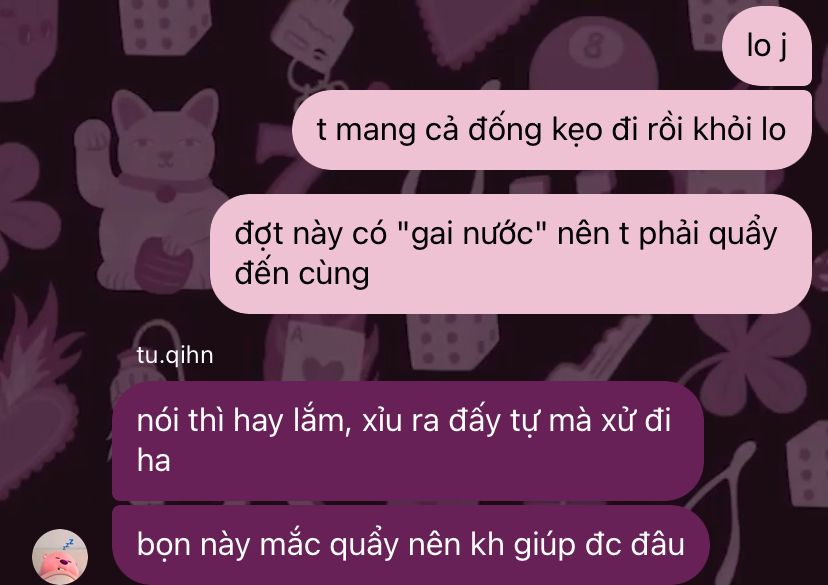Tap the dice above the lucky cat
This screenshot has height=585, width=828.
pyautogui.click(x=164, y=26)
